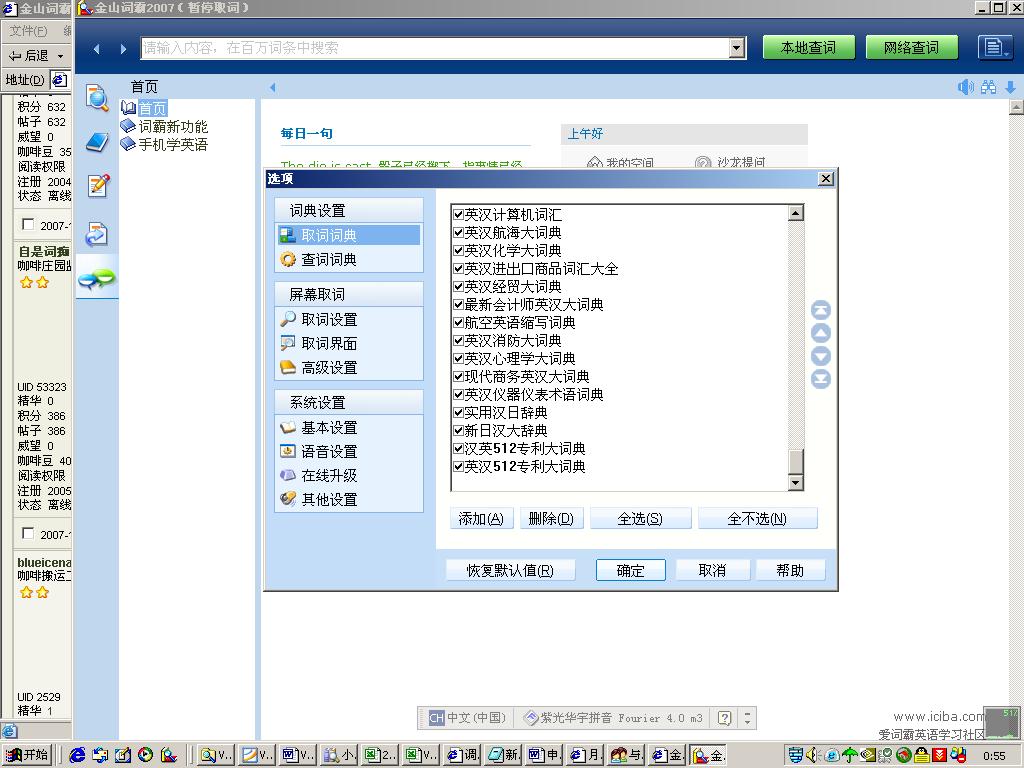Click the speaker pronunciation icon

coord(965,87)
